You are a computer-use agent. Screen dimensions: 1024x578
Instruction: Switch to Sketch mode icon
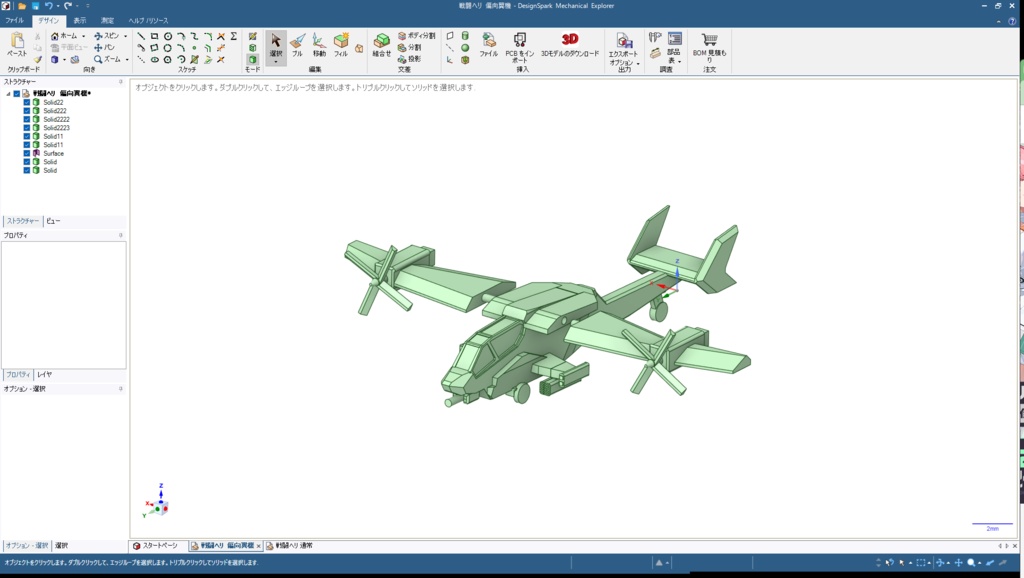253,37
